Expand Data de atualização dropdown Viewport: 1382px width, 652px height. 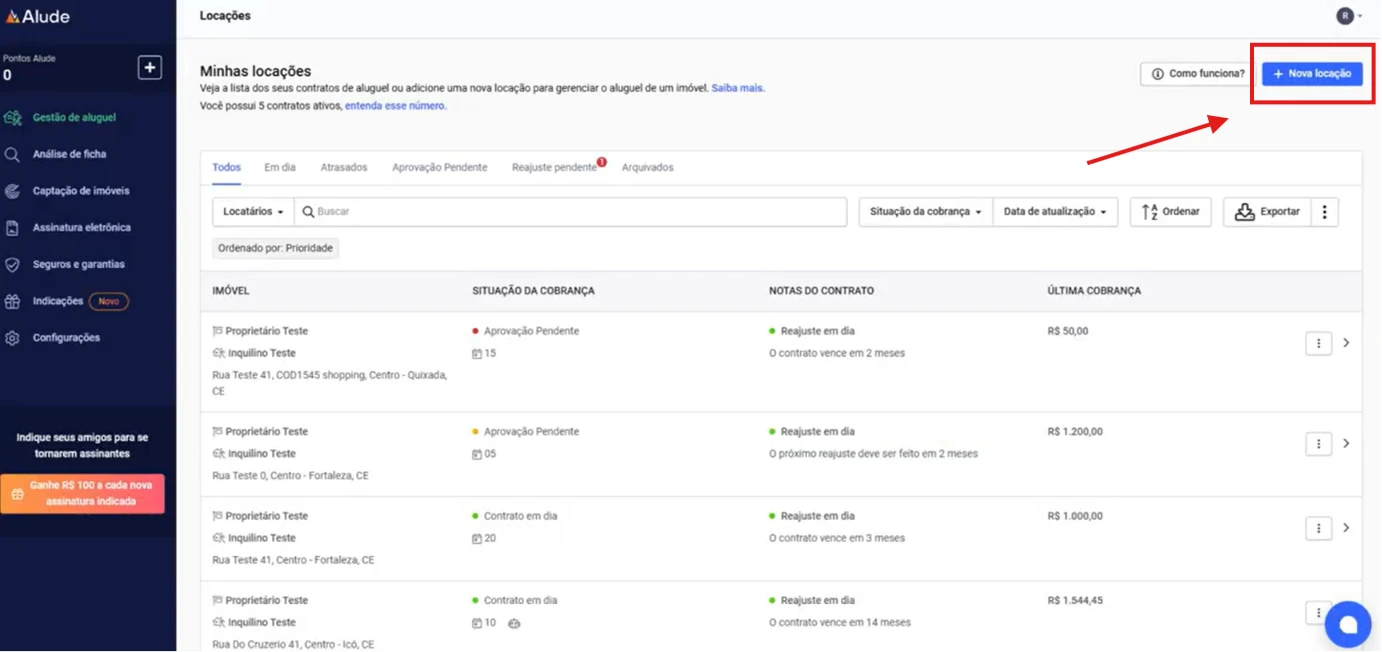1055,212
